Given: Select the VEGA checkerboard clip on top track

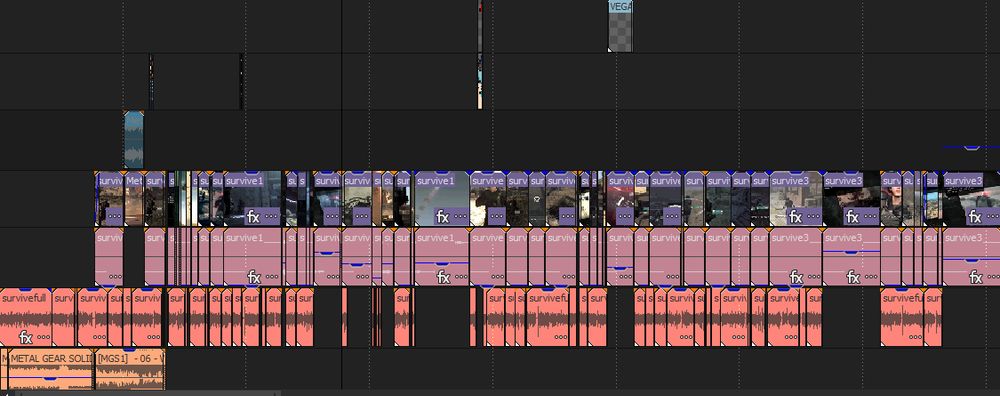Looking at the screenshot, I should (x=621, y=26).
